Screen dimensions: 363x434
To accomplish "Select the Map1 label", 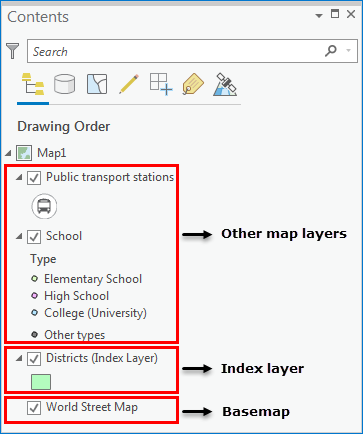I will coord(52,153).
